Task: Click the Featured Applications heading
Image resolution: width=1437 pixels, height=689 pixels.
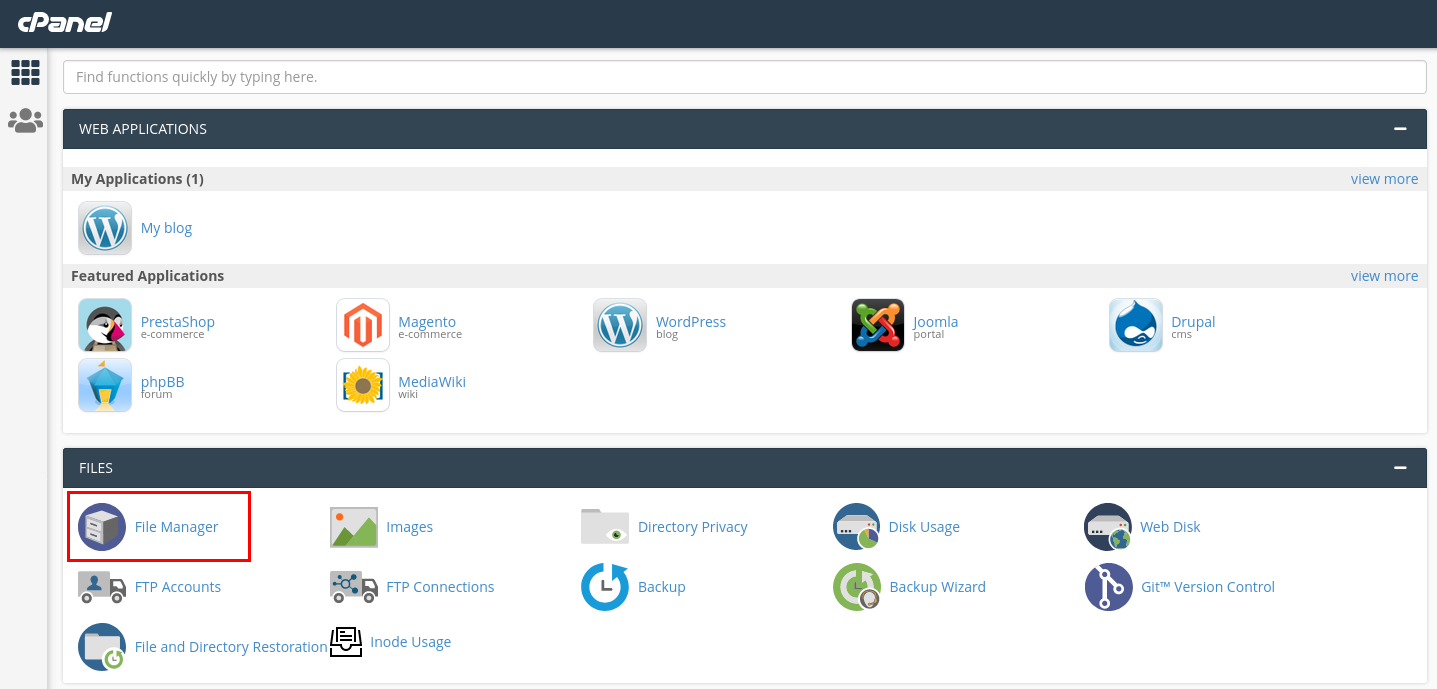Action: pyautogui.click(x=147, y=276)
